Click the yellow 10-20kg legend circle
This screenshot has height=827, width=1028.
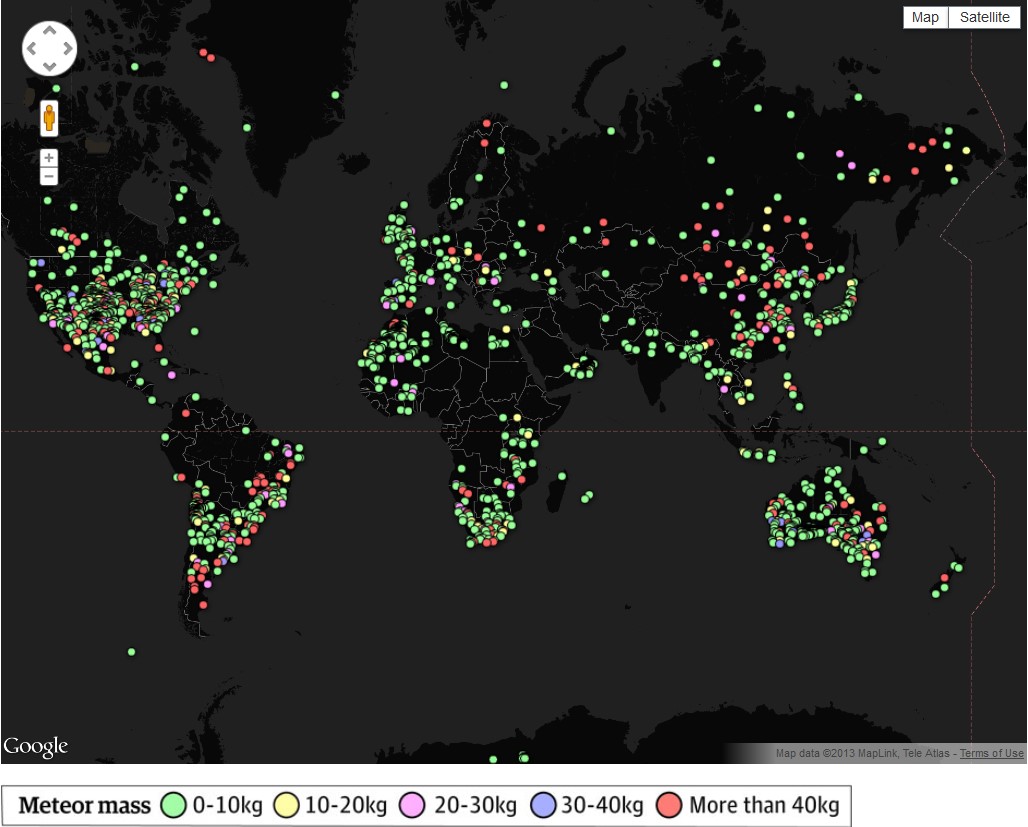point(287,805)
